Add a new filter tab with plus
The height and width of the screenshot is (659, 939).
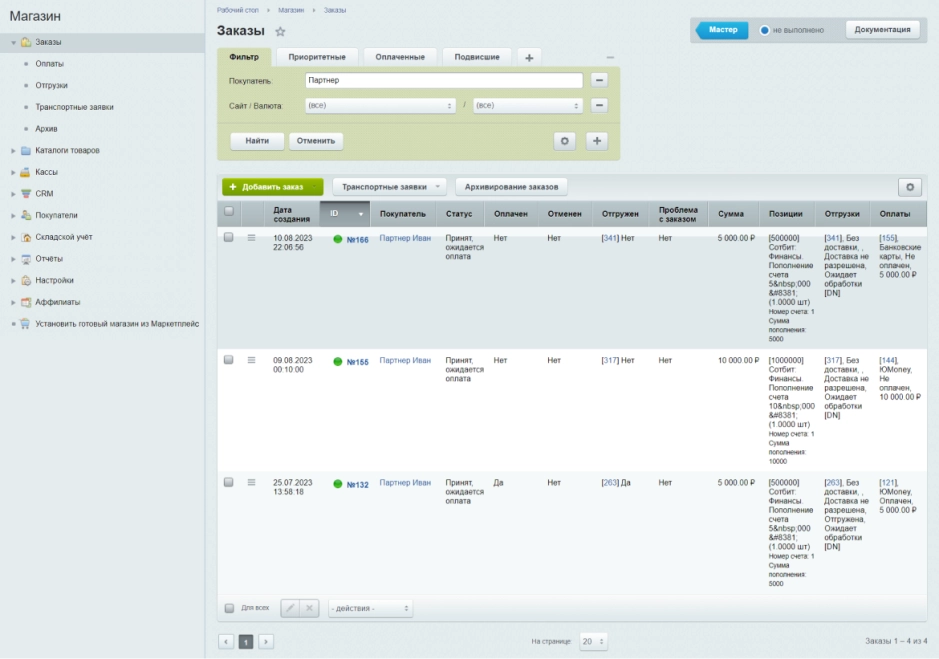click(x=529, y=58)
